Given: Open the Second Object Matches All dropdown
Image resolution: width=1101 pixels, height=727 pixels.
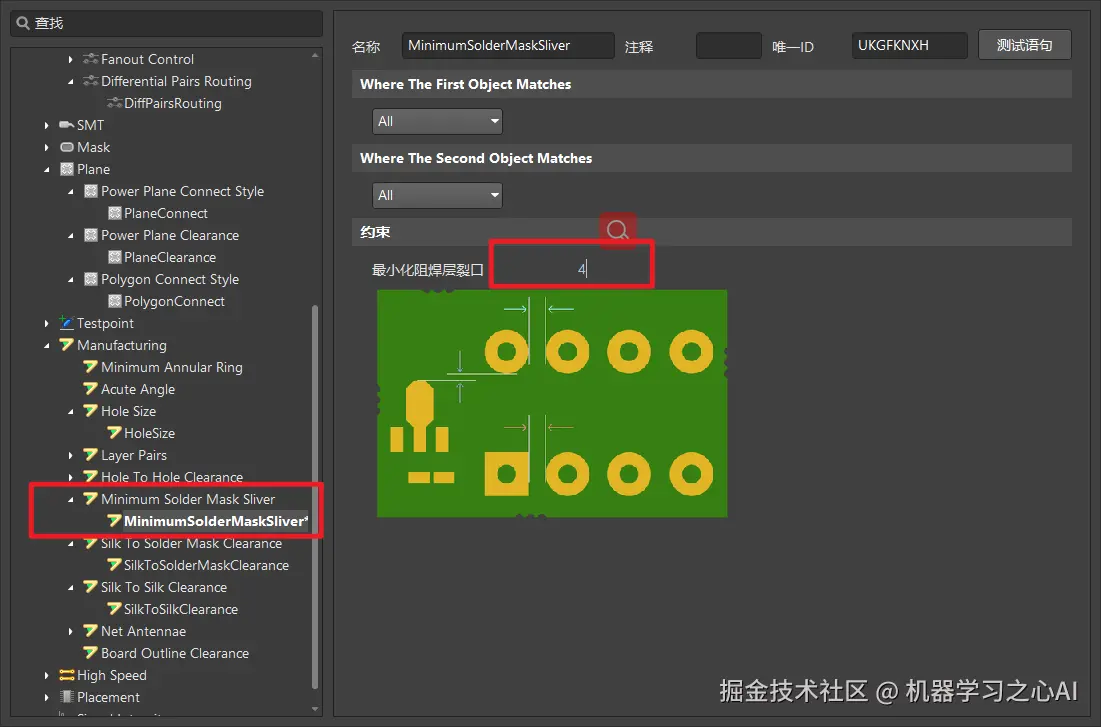Looking at the screenshot, I should coord(437,195).
